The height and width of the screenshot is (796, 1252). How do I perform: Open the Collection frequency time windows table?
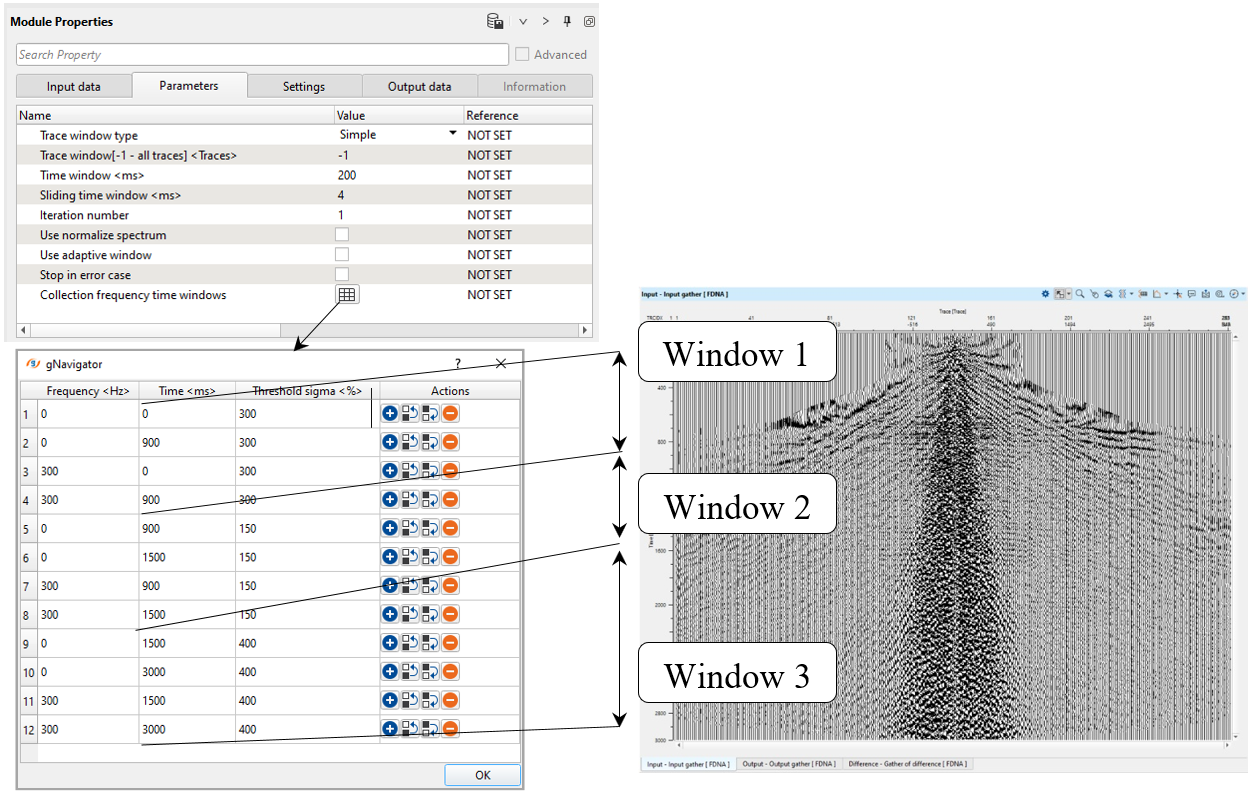(347, 295)
